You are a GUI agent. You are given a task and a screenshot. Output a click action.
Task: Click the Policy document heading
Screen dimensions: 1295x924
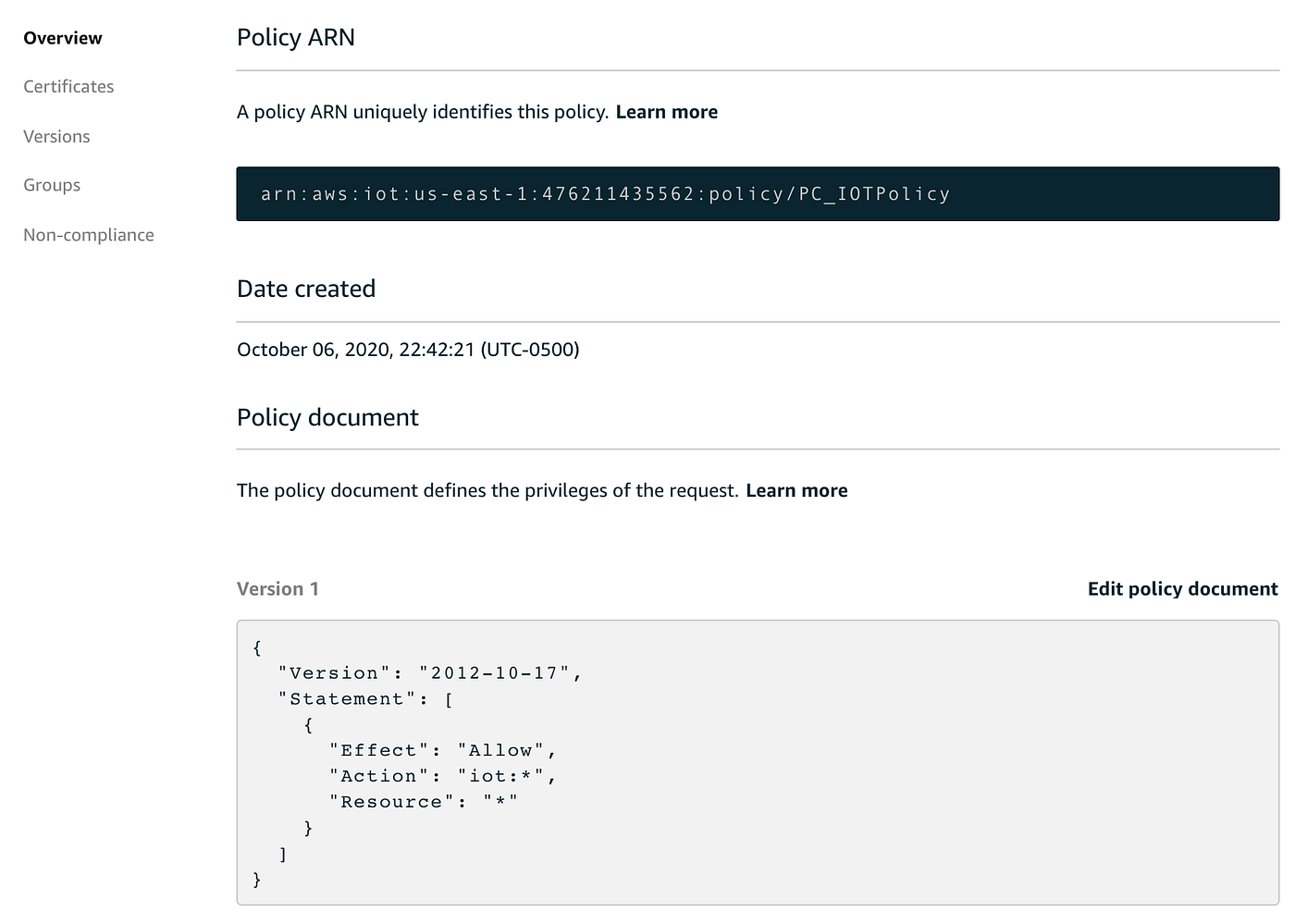point(327,417)
